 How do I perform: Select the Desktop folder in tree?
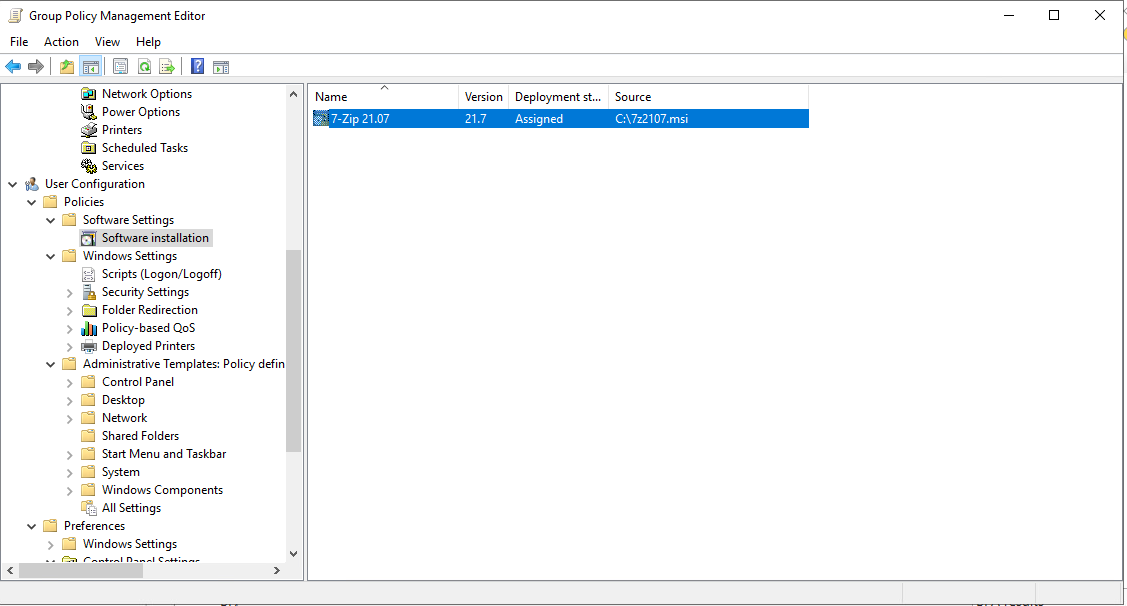point(123,400)
